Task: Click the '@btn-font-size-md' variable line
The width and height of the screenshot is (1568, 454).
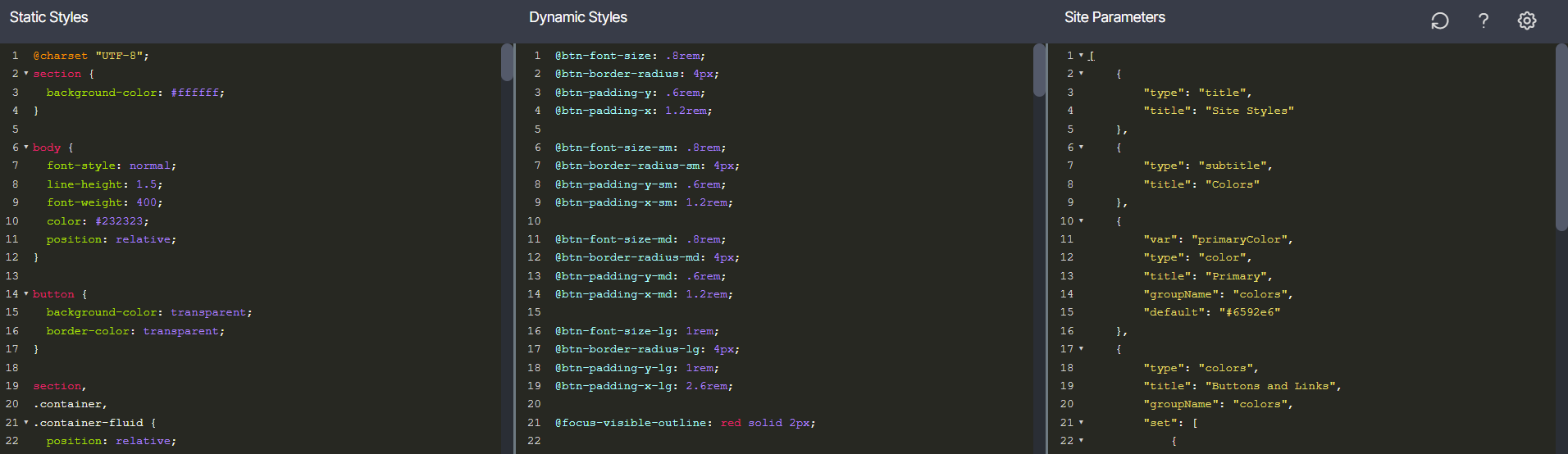Action: click(x=640, y=239)
